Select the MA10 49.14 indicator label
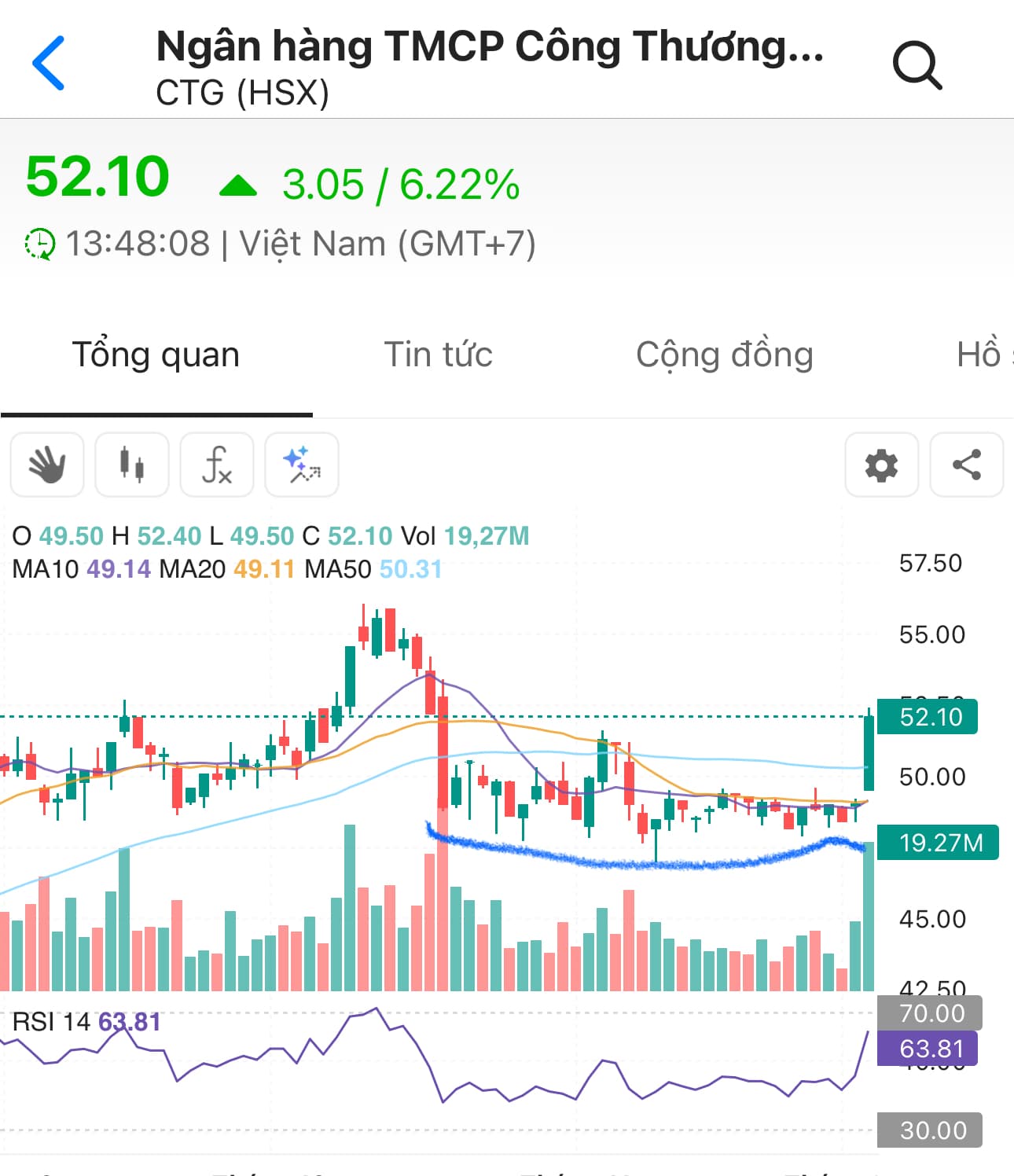Image resolution: width=1014 pixels, height=1176 pixels. [x=81, y=568]
